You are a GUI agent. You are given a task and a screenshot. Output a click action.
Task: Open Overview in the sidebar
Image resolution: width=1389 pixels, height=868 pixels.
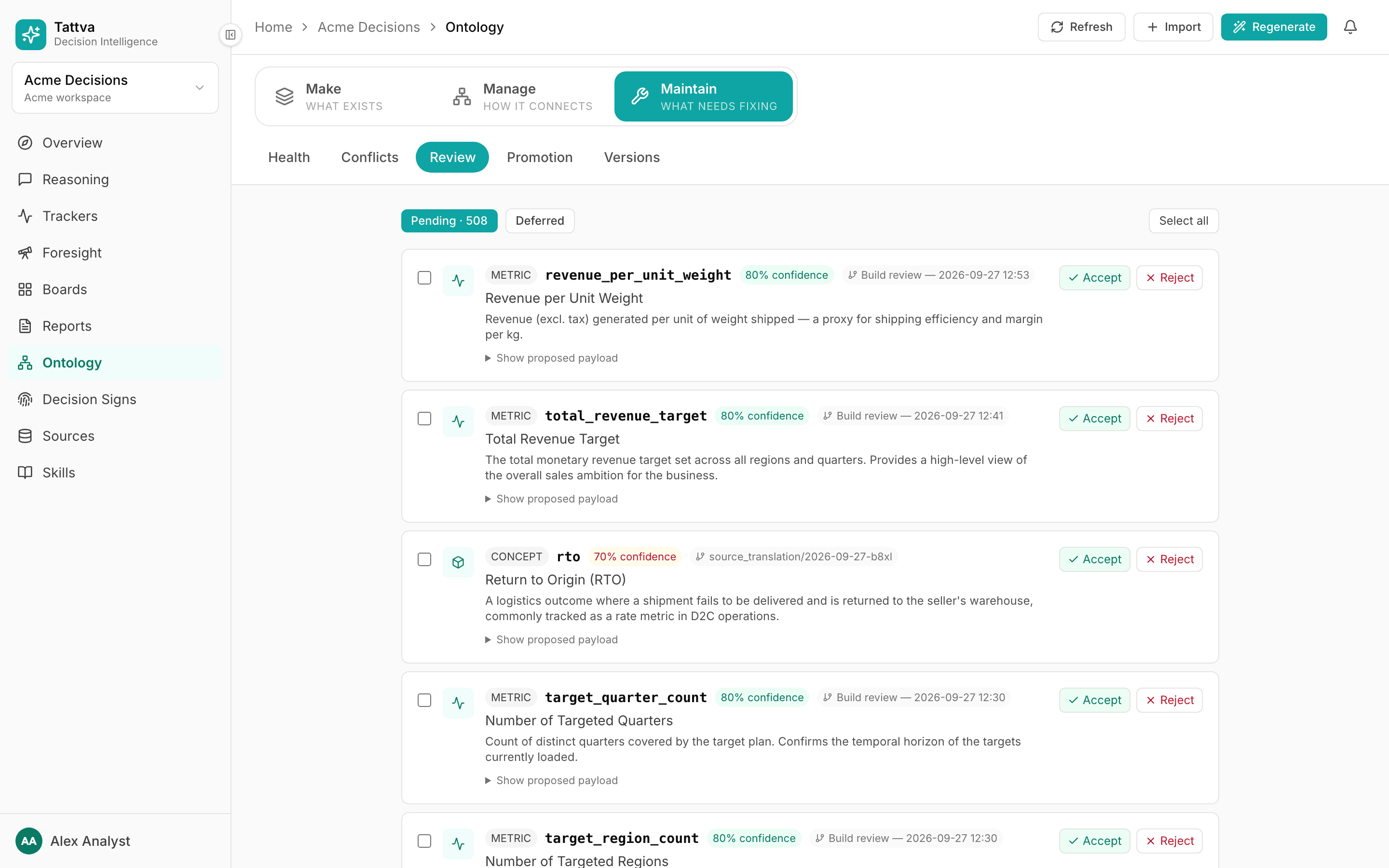click(x=115, y=142)
